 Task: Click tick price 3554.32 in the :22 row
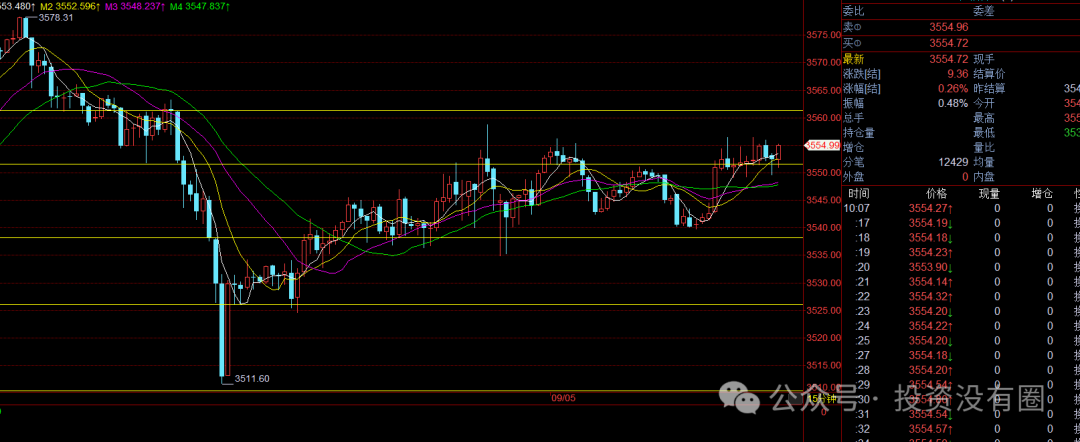pyautogui.click(x=931, y=297)
